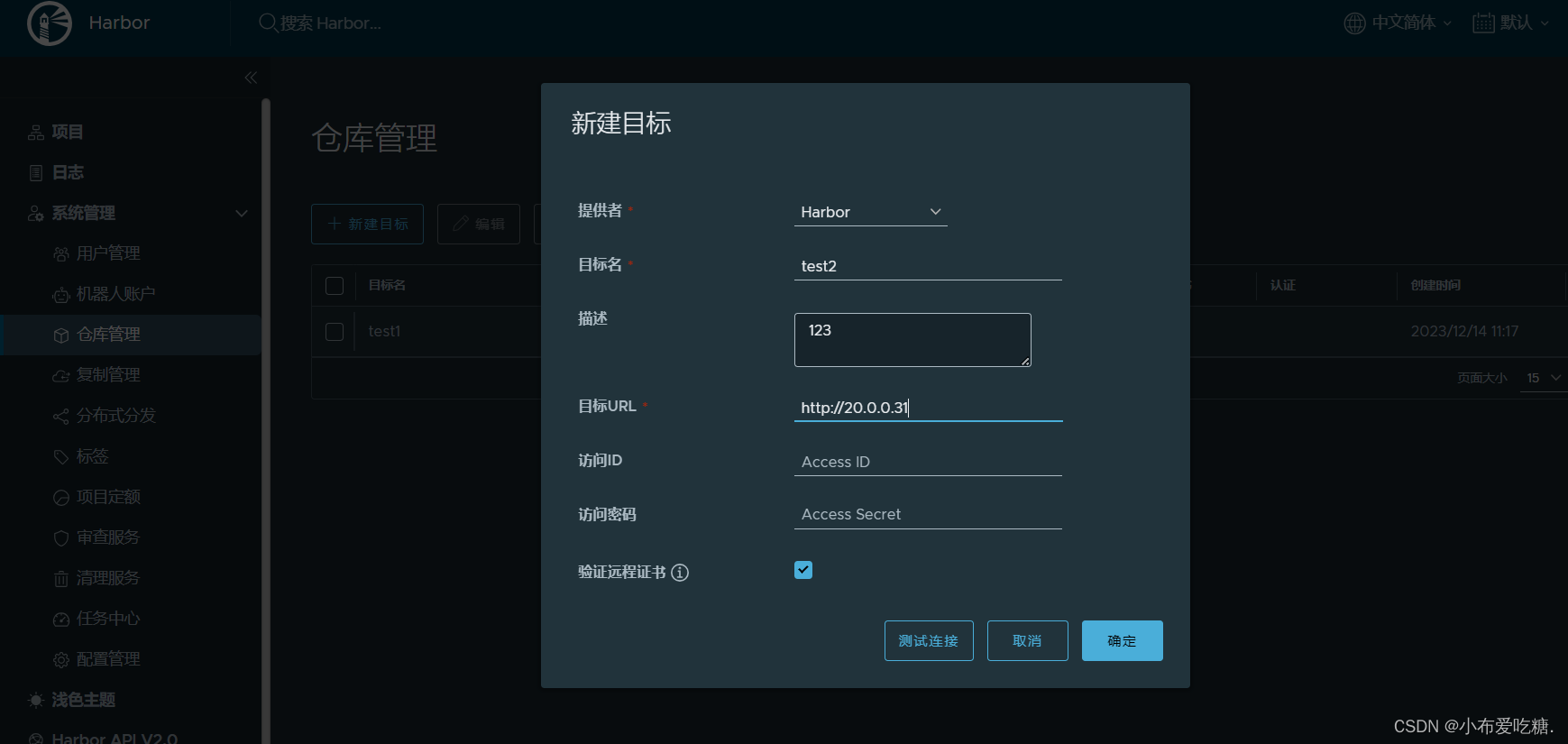
Task: Click the calendar icon beside 默认
Action: tap(1483, 23)
